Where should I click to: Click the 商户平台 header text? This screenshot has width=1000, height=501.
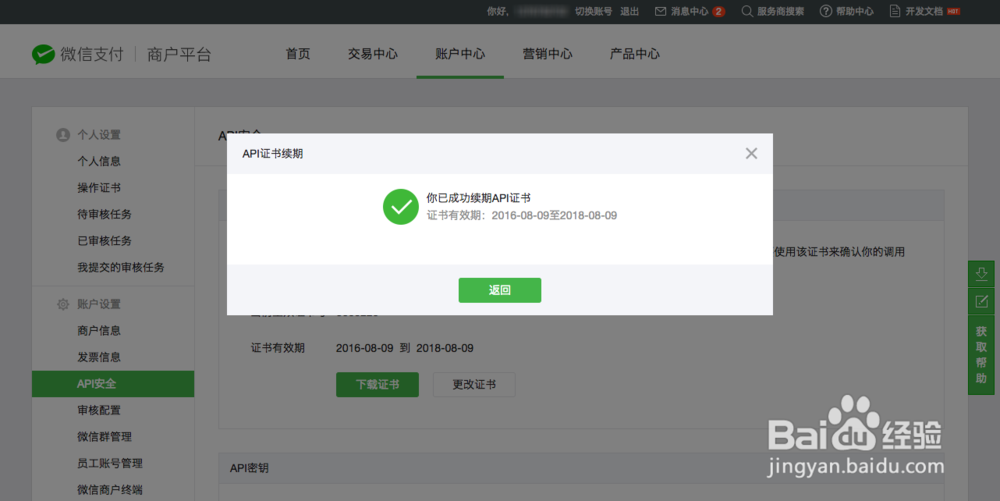179,55
